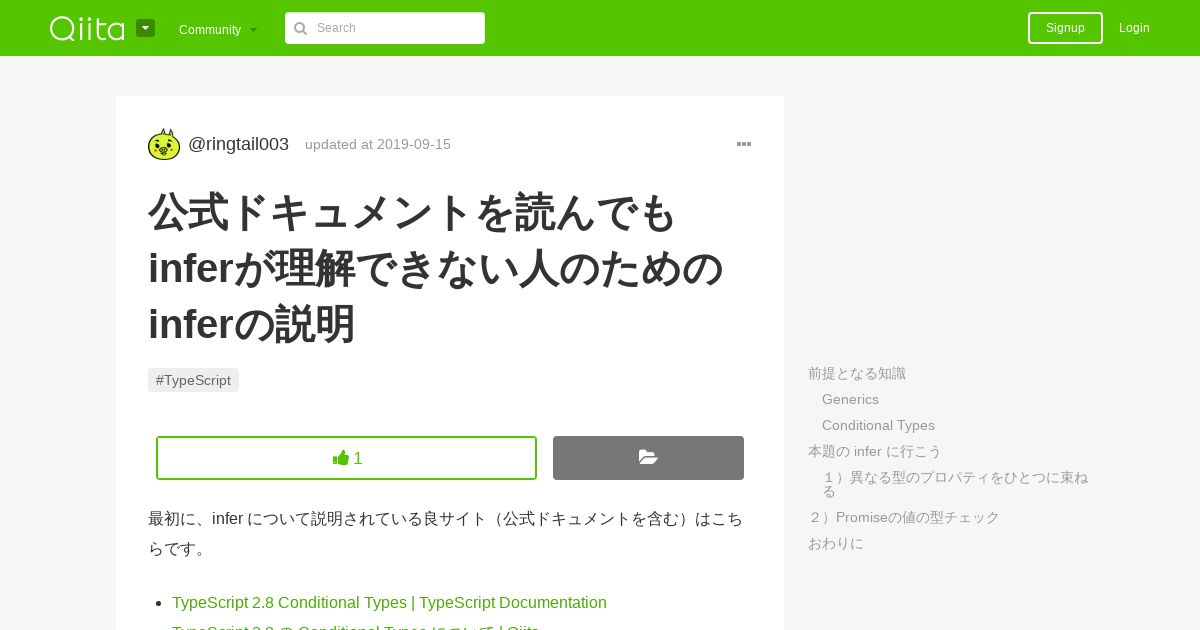1200x630 pixels.
Task: Open the article three-dots menu
Action: tap(744, 144)
